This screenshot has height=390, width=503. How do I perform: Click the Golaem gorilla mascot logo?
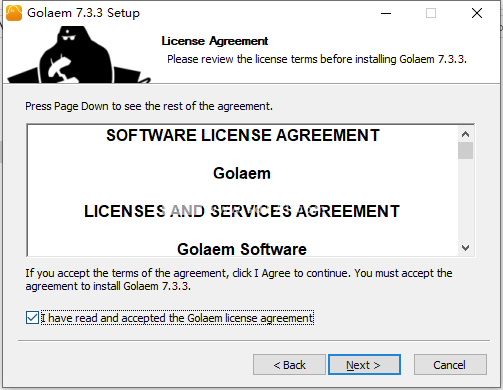(x=78, y=55)
